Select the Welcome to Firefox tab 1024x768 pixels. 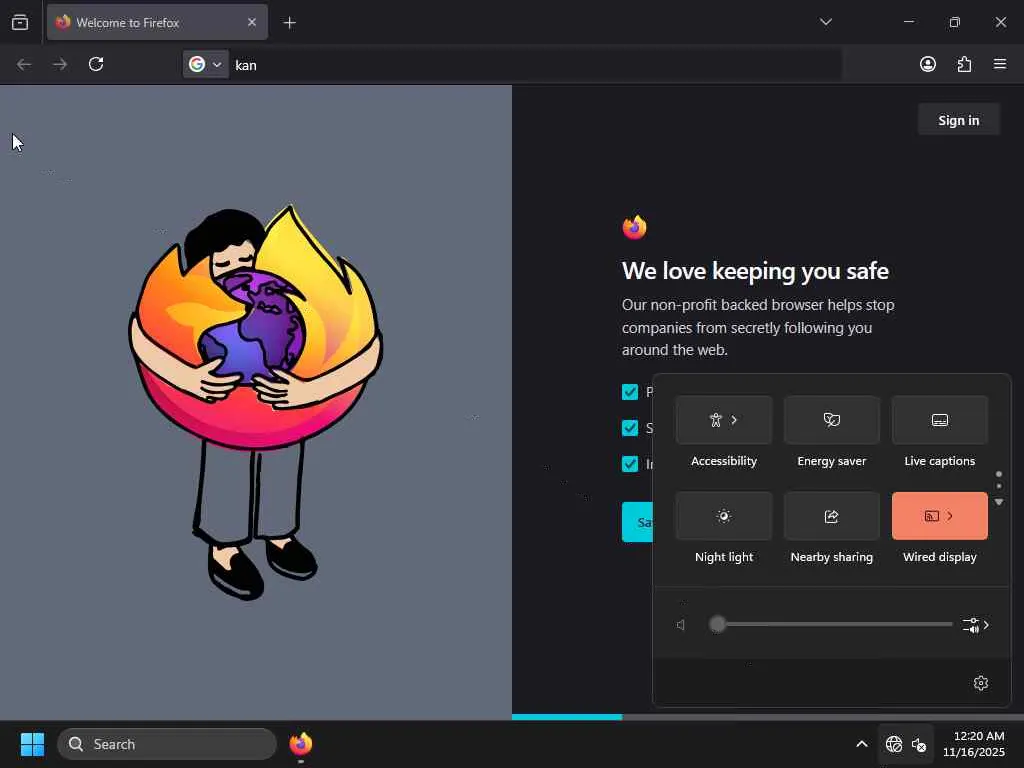click(157, 22)
